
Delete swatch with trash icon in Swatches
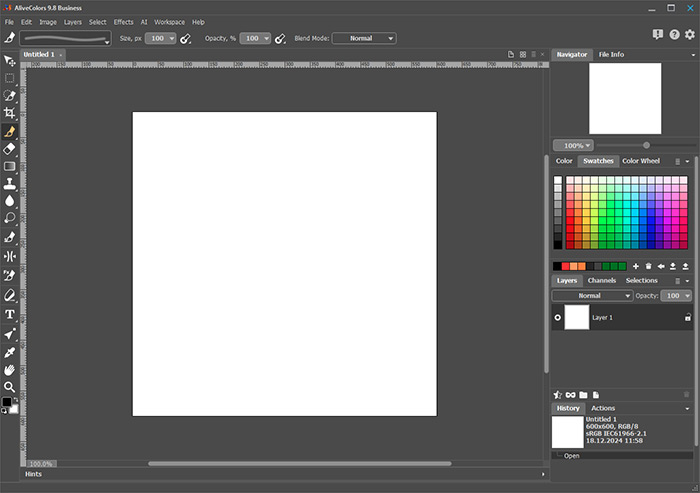648,266
